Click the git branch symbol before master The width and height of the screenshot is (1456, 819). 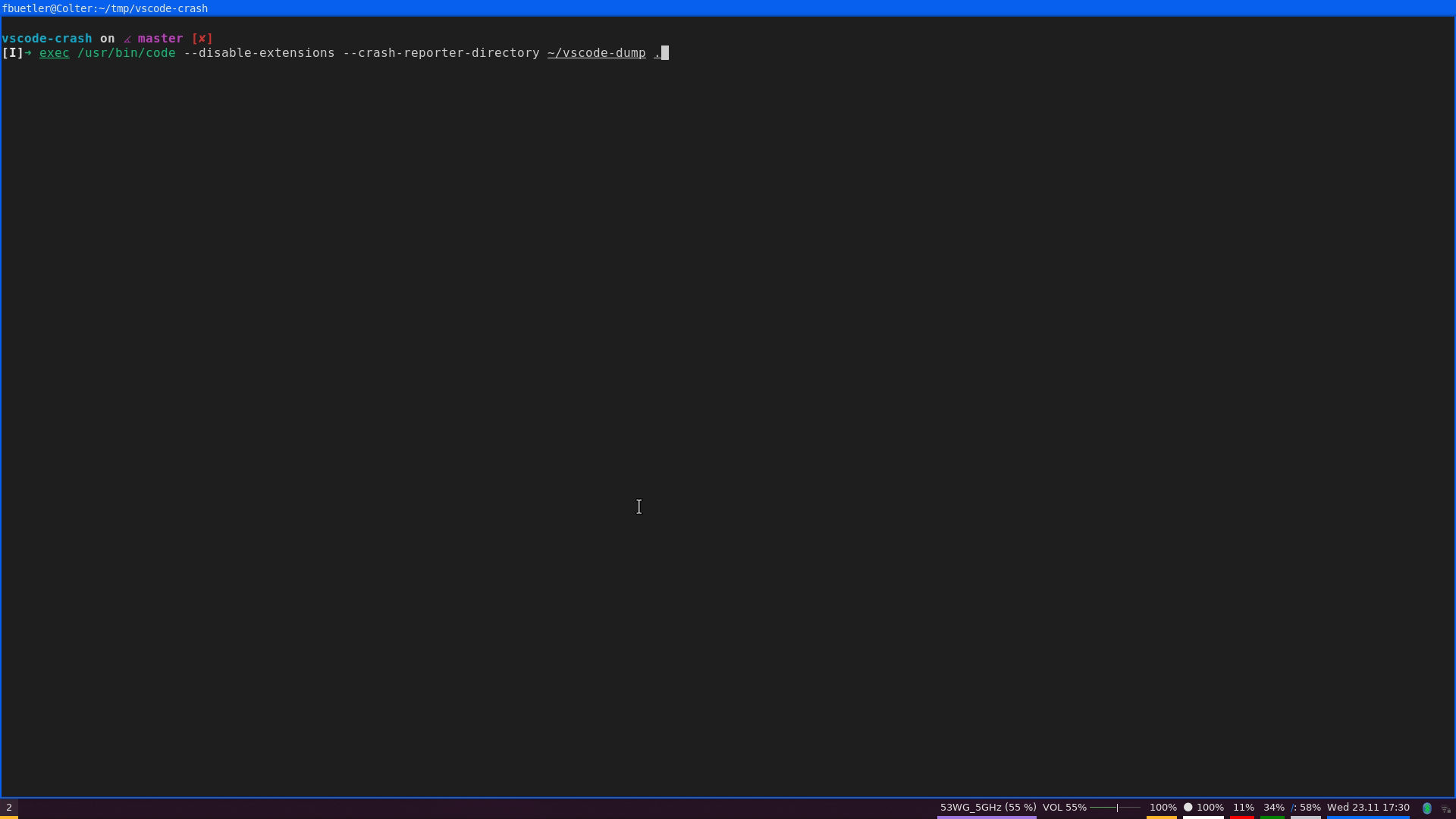pyautogui.click(x=127, y=39)
